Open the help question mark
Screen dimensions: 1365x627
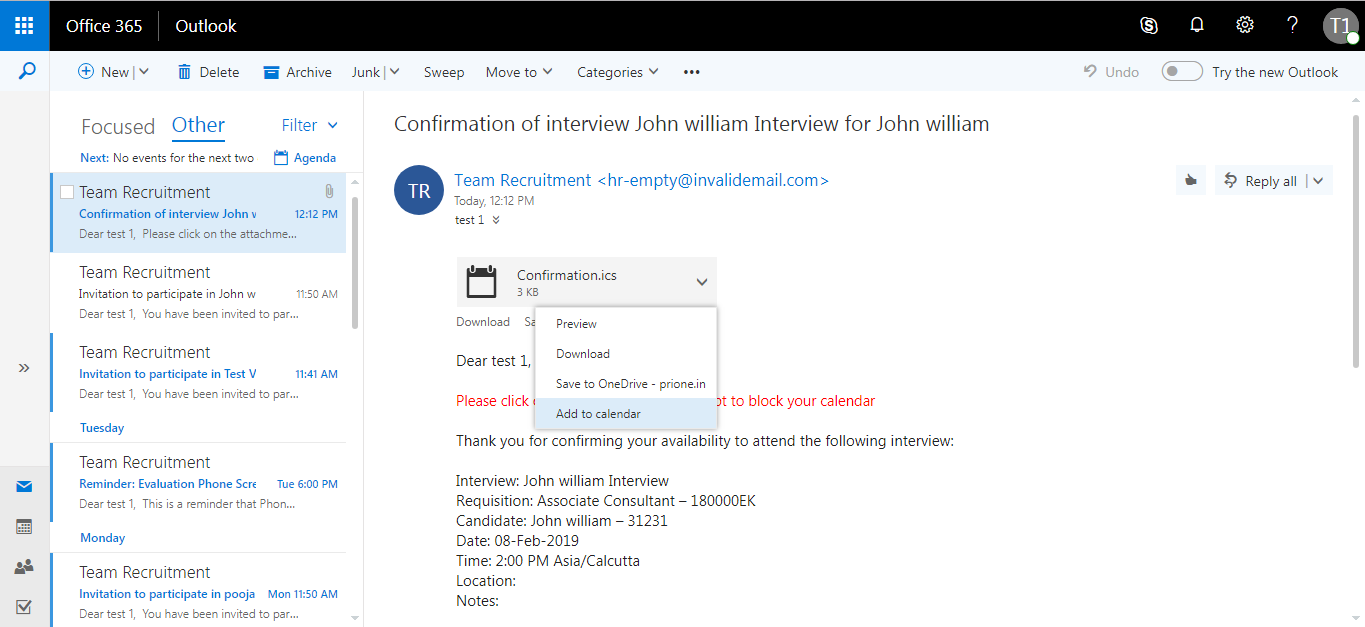pyautogui.click(x=1293, y=25)
